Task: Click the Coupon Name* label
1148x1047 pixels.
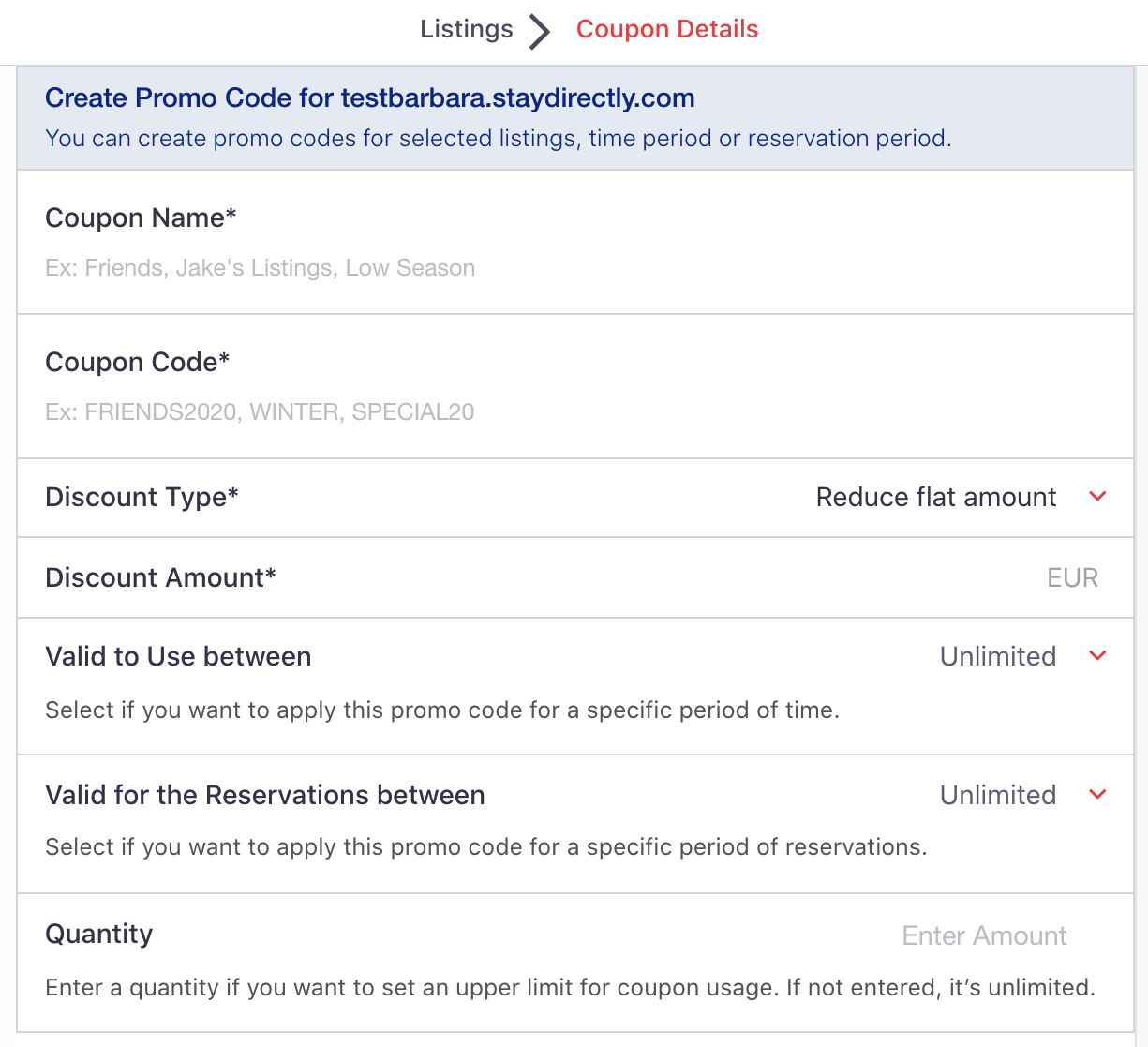Action: (141, 217)
